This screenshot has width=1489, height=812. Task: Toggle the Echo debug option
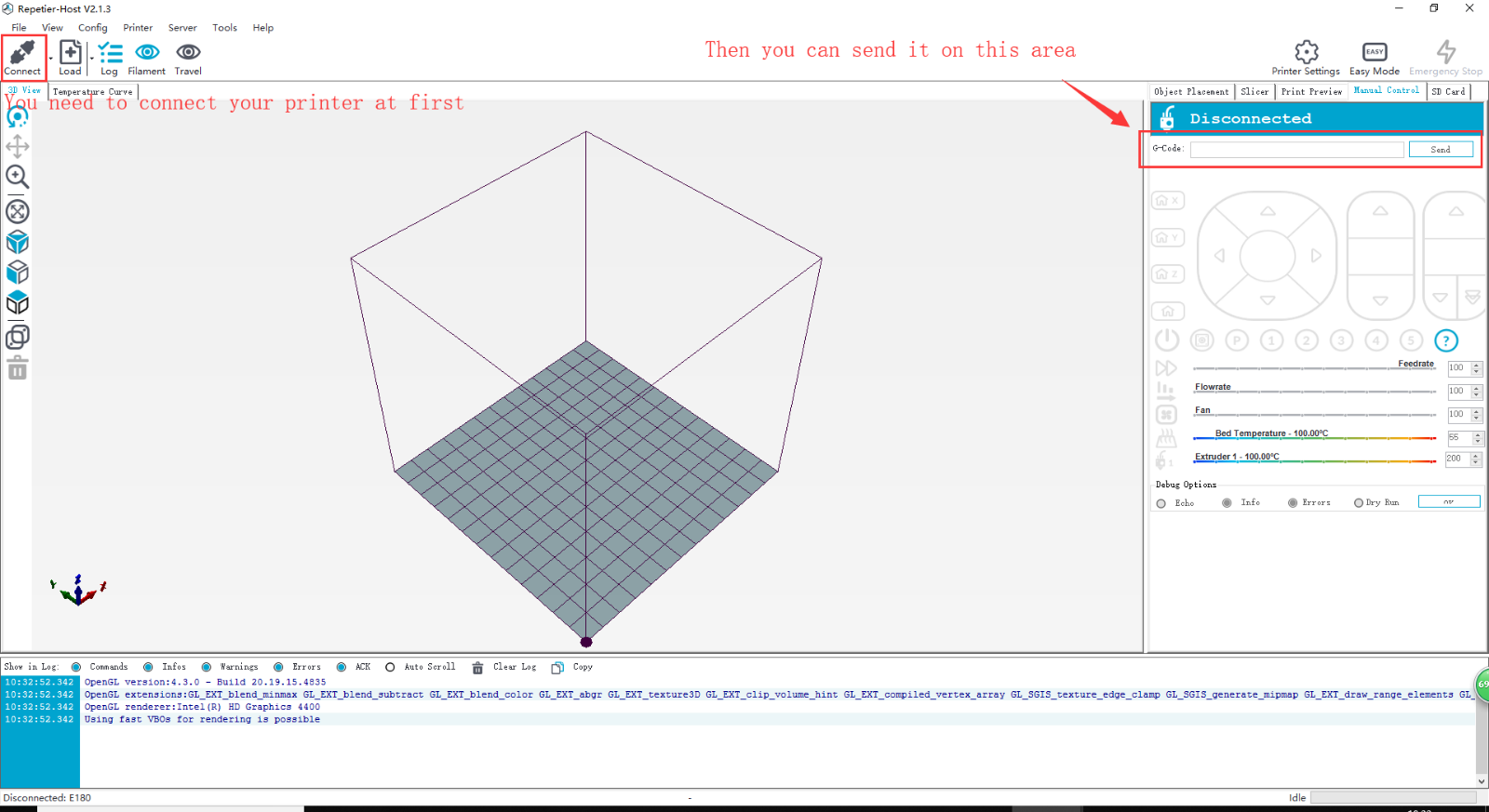click(1161, 503)
